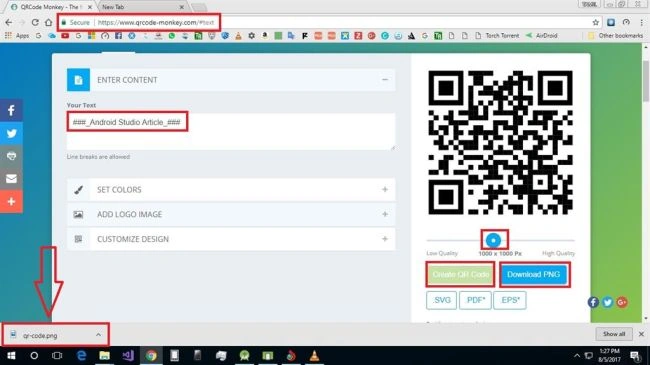Viewport: 650px width, 365px height.
Task: Click Create QR Code button
Action: click(x=460, y=274)
